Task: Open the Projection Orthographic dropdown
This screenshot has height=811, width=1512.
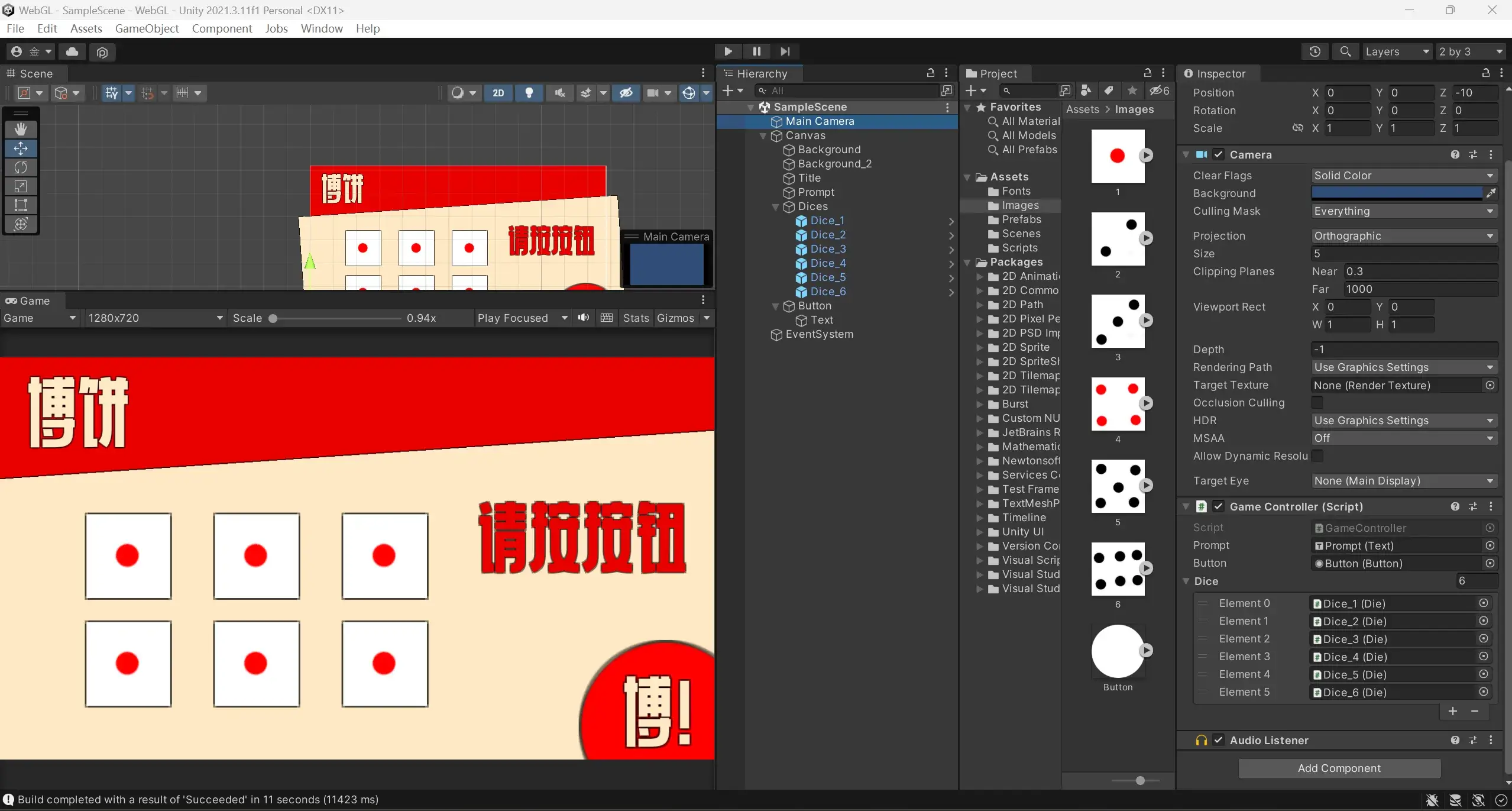Action: [1404, 236]
